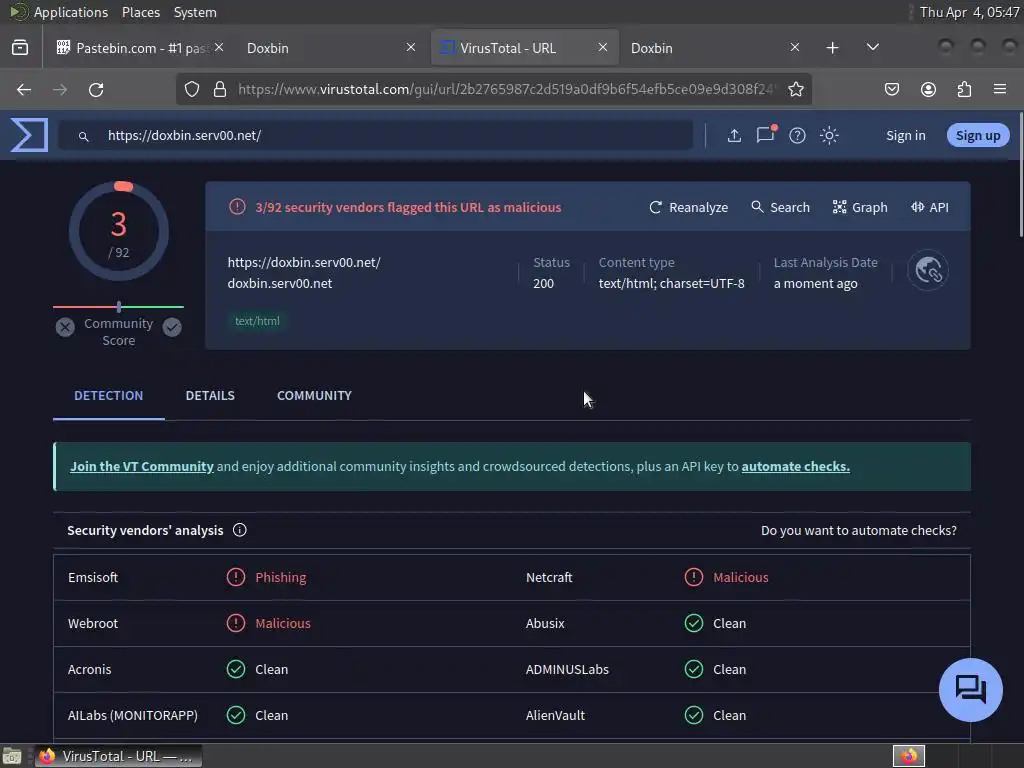Click the text/html tag
The image size is (1024, 768).
(x=257, y=321)
